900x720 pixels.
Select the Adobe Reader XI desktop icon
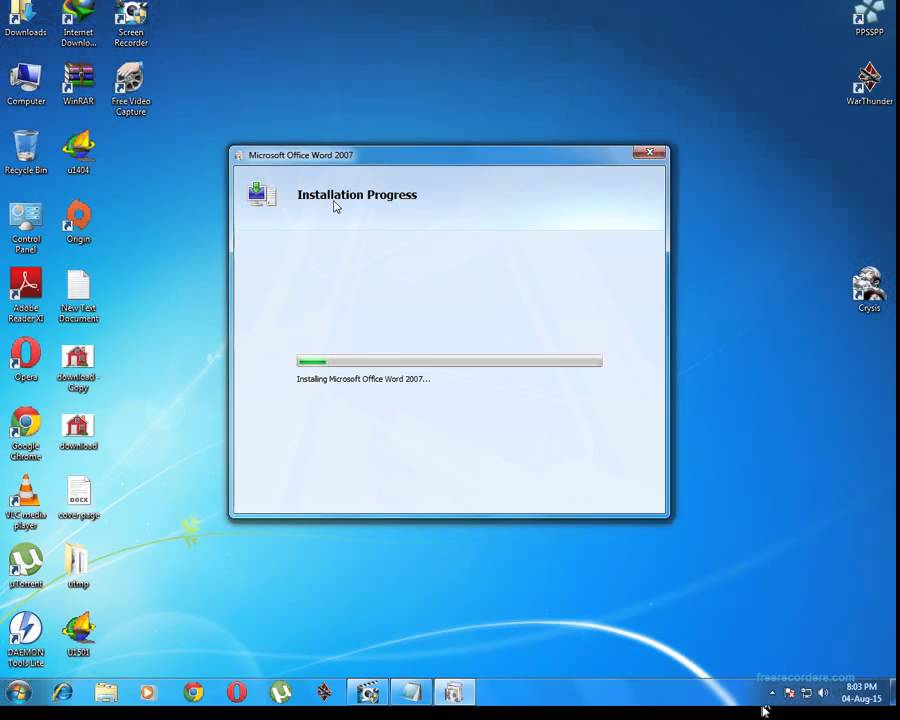tap(26, 295)
